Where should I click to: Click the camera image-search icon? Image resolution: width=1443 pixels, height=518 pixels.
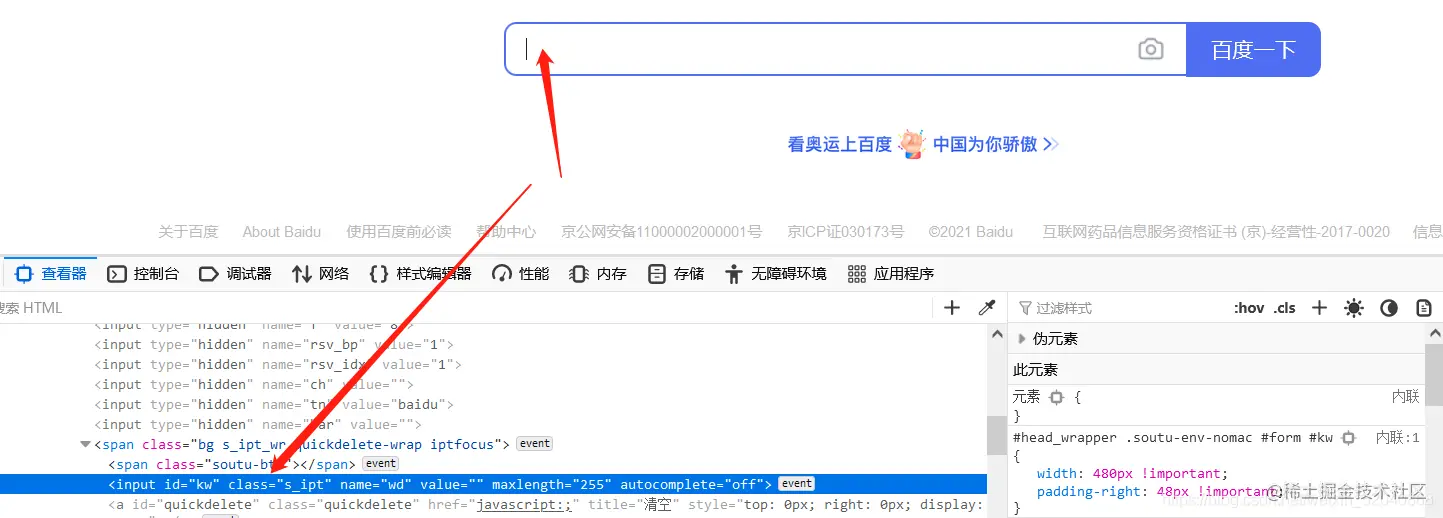[x=1151, y=49]
